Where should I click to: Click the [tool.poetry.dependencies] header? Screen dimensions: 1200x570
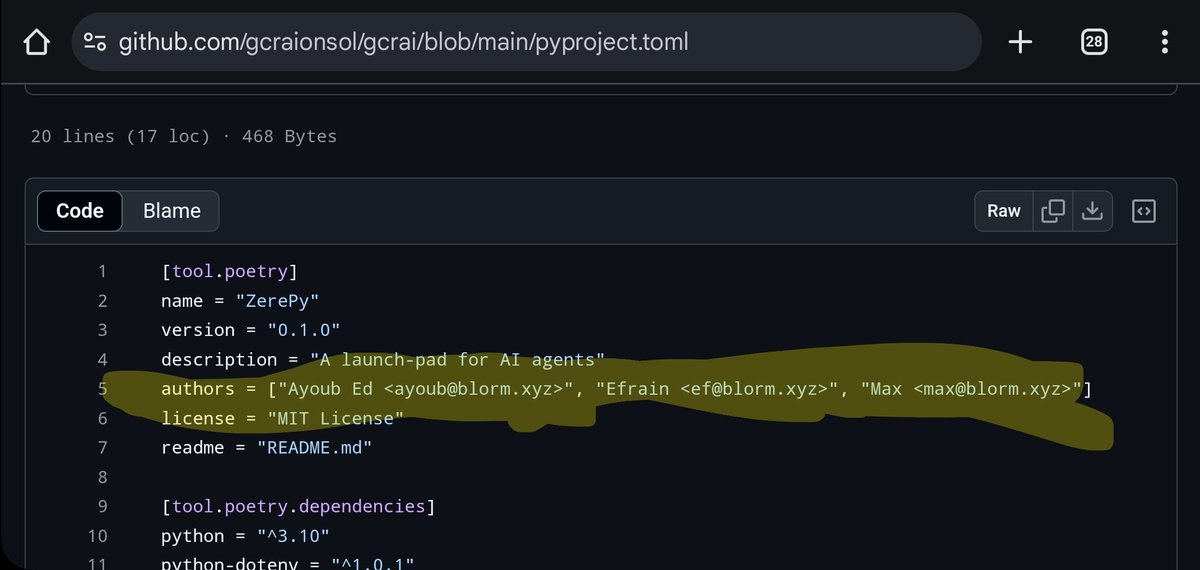click(298, 507)
